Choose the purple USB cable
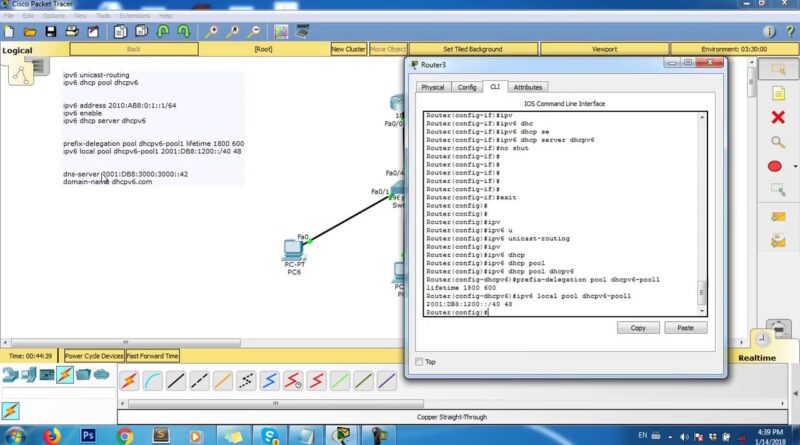 [x=387, y=381]
